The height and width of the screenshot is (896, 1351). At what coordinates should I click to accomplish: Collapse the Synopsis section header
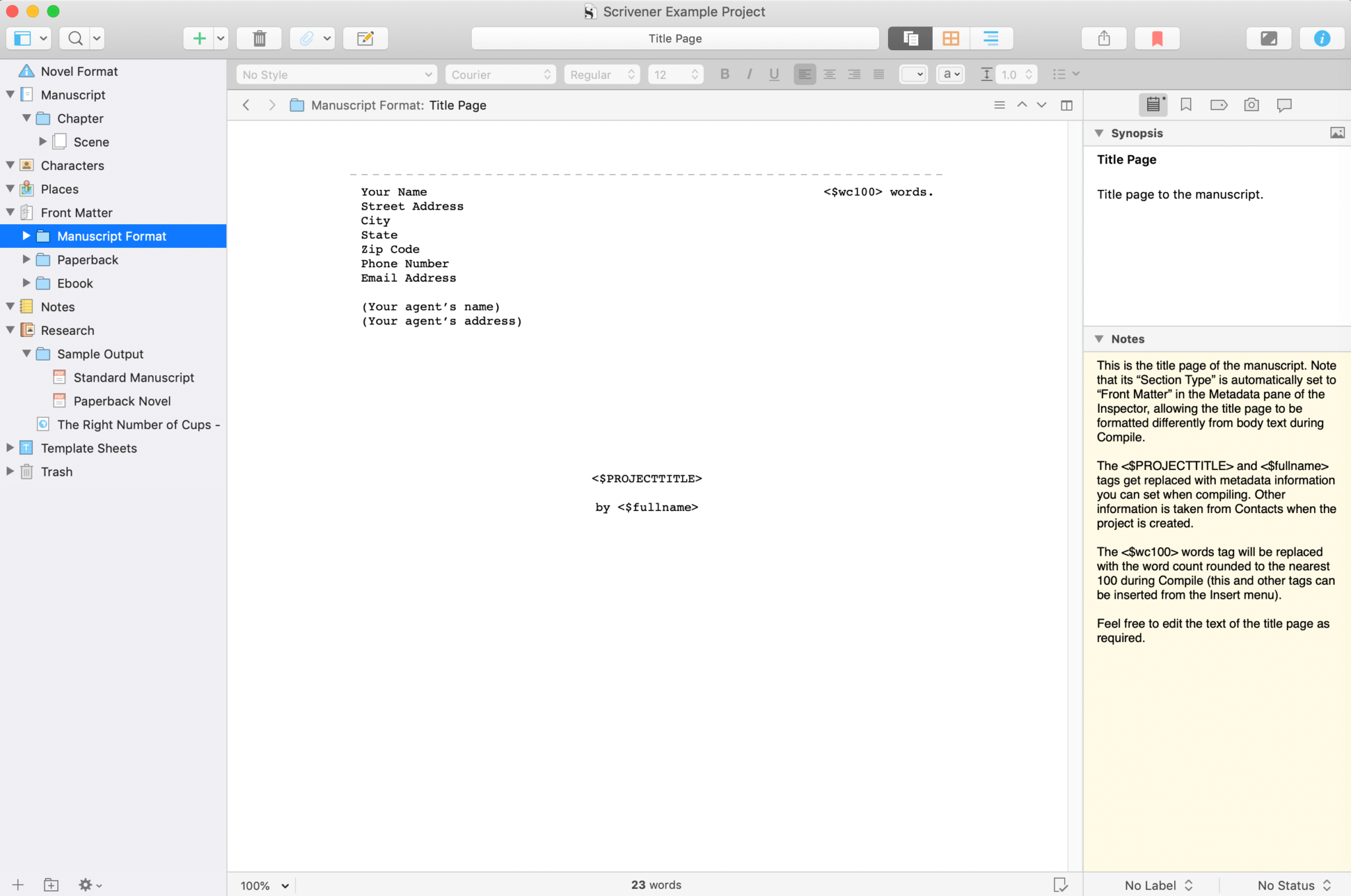(x=1099, y=133)
